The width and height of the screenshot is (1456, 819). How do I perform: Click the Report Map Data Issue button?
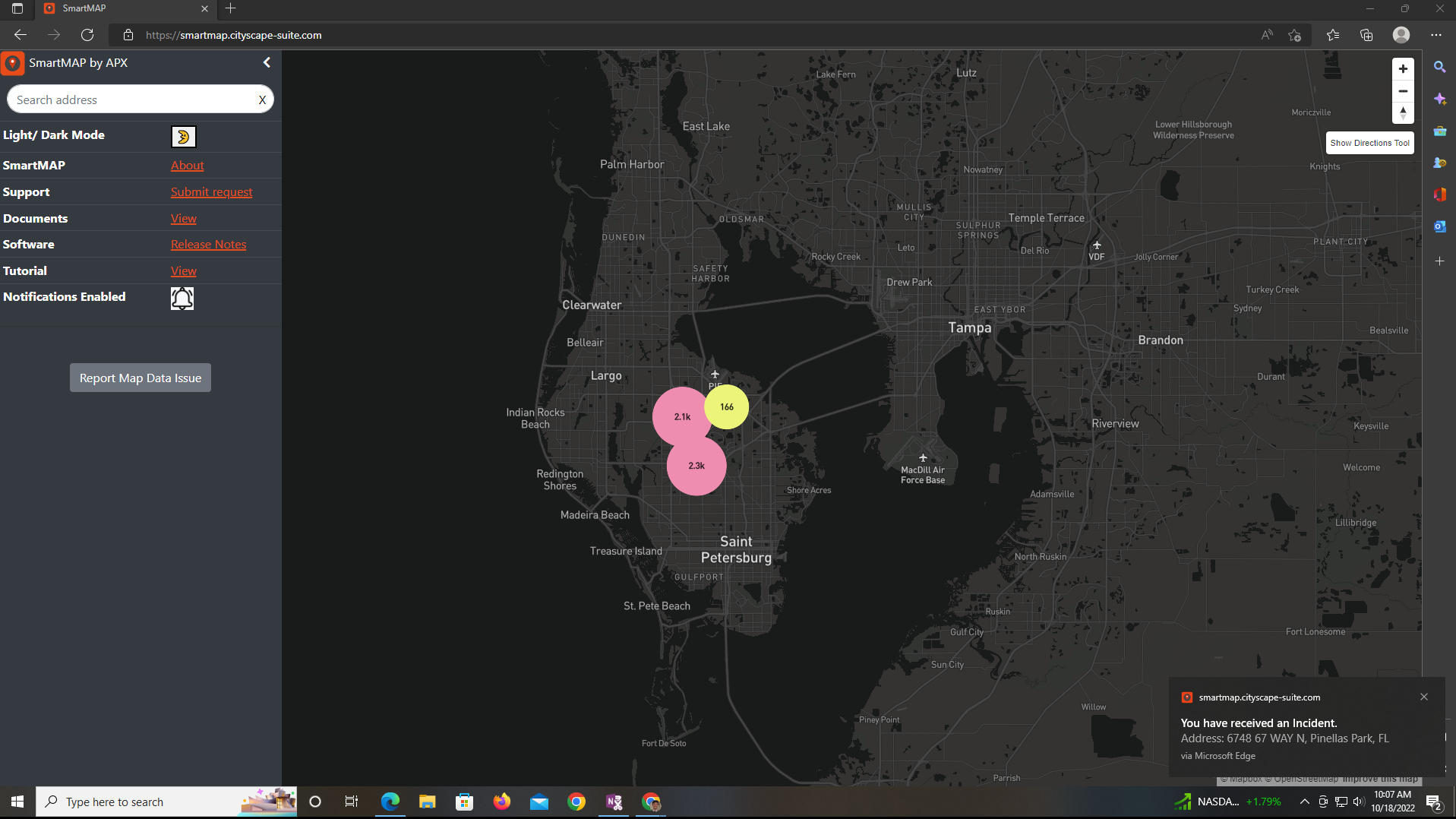tap(141, 378)
